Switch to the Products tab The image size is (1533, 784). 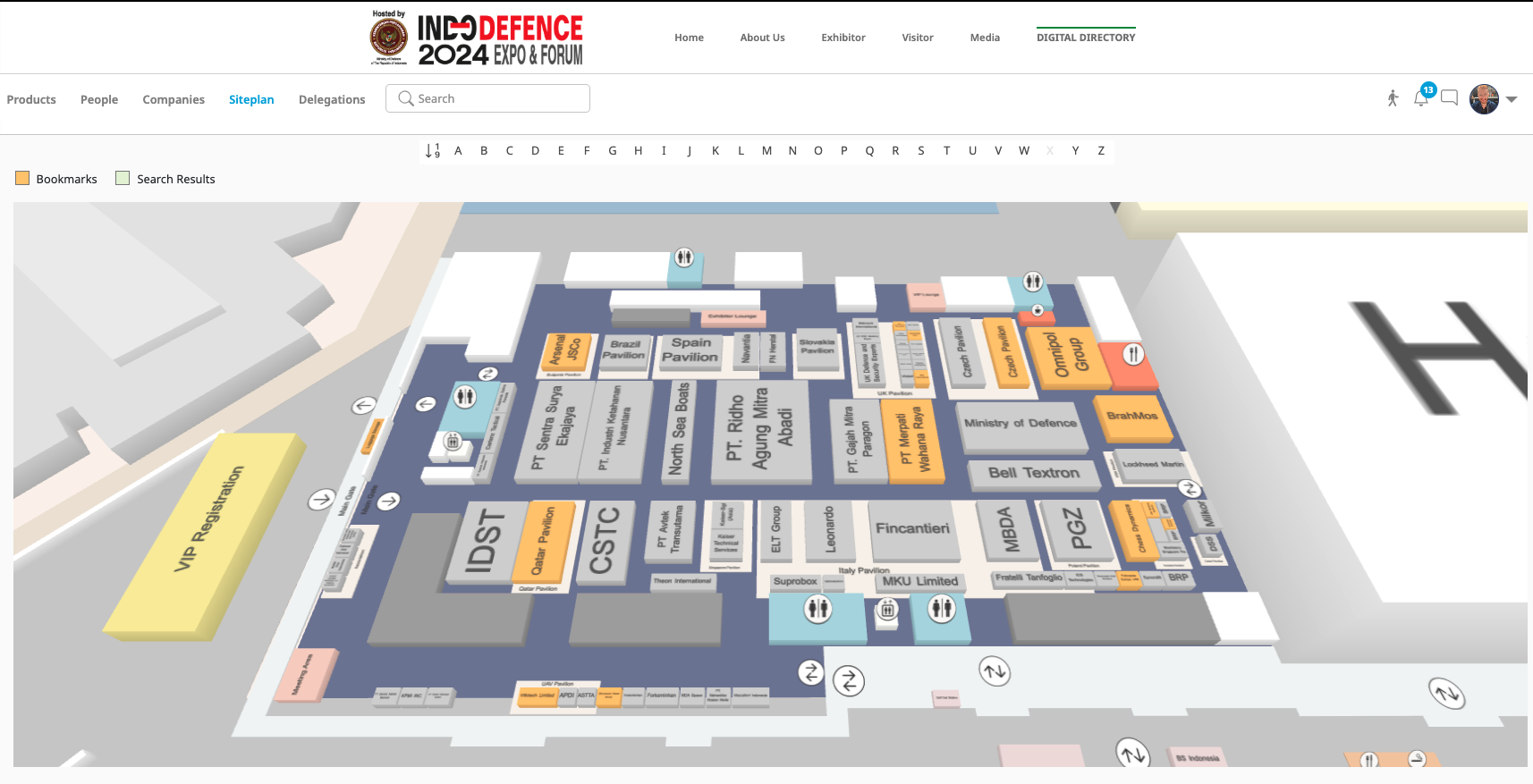click(31, 99)
